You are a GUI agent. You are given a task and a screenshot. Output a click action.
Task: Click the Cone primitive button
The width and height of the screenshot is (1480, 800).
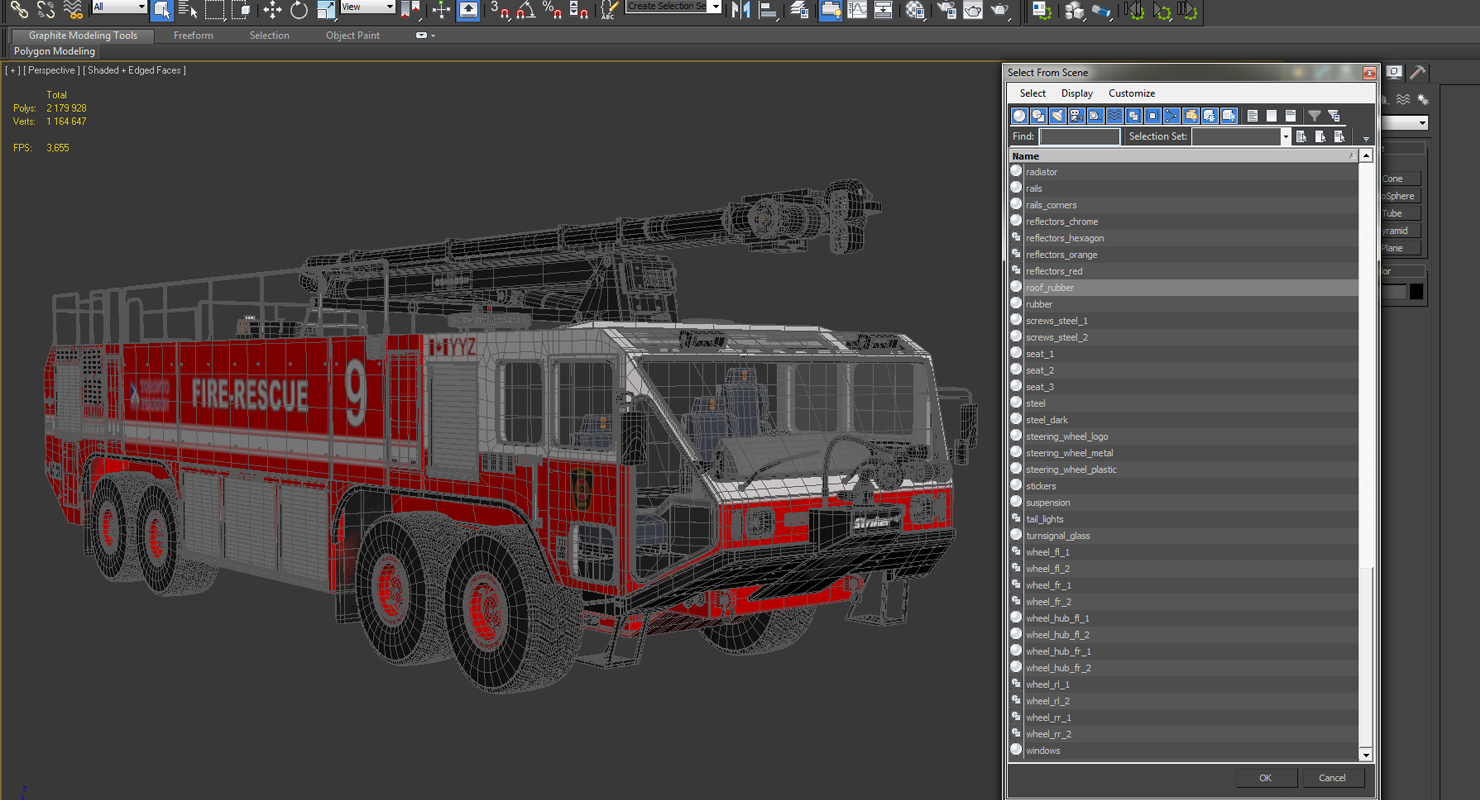1399,179
